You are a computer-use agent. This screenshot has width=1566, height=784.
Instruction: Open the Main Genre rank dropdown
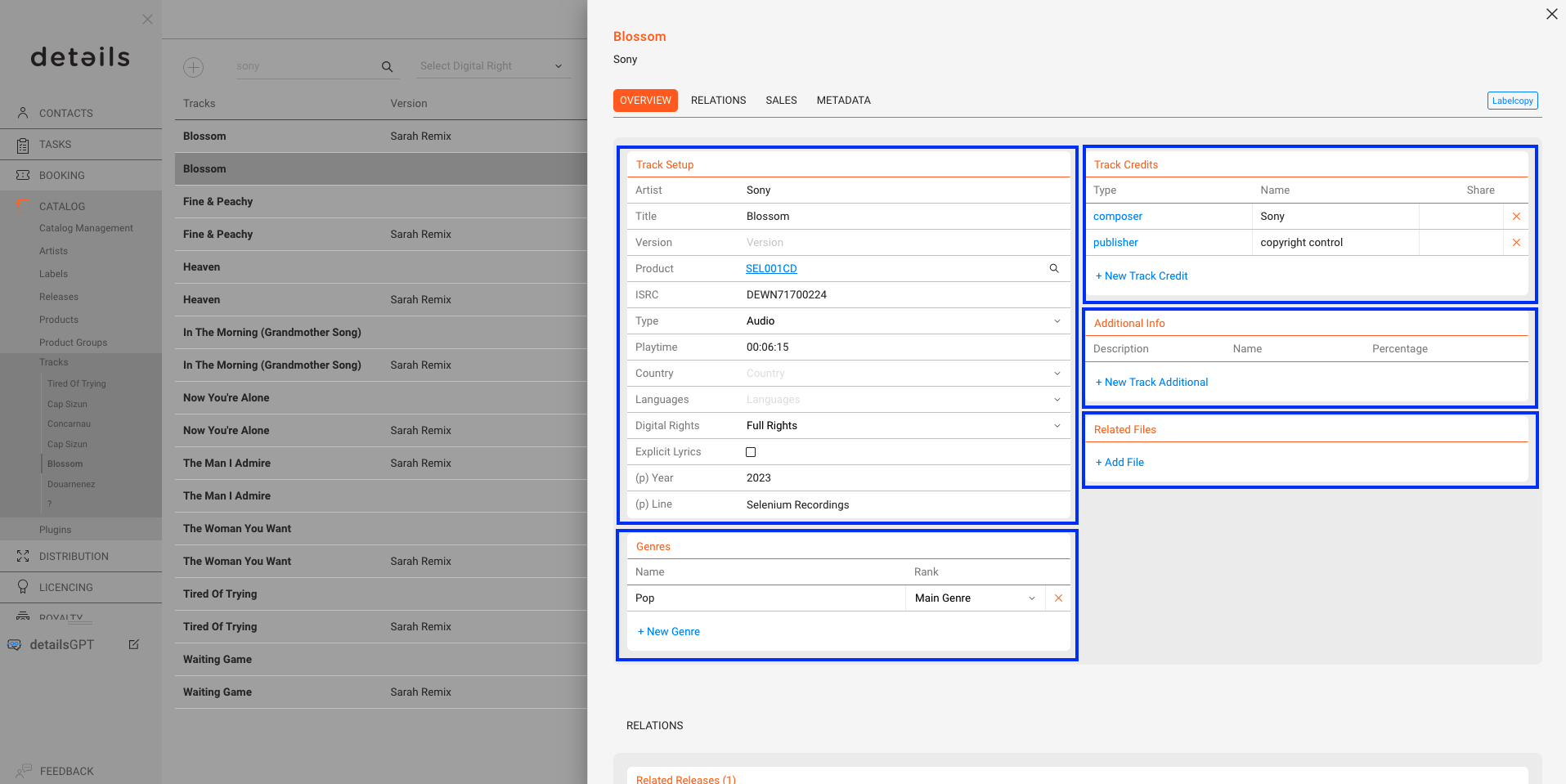pos(1032,598)
